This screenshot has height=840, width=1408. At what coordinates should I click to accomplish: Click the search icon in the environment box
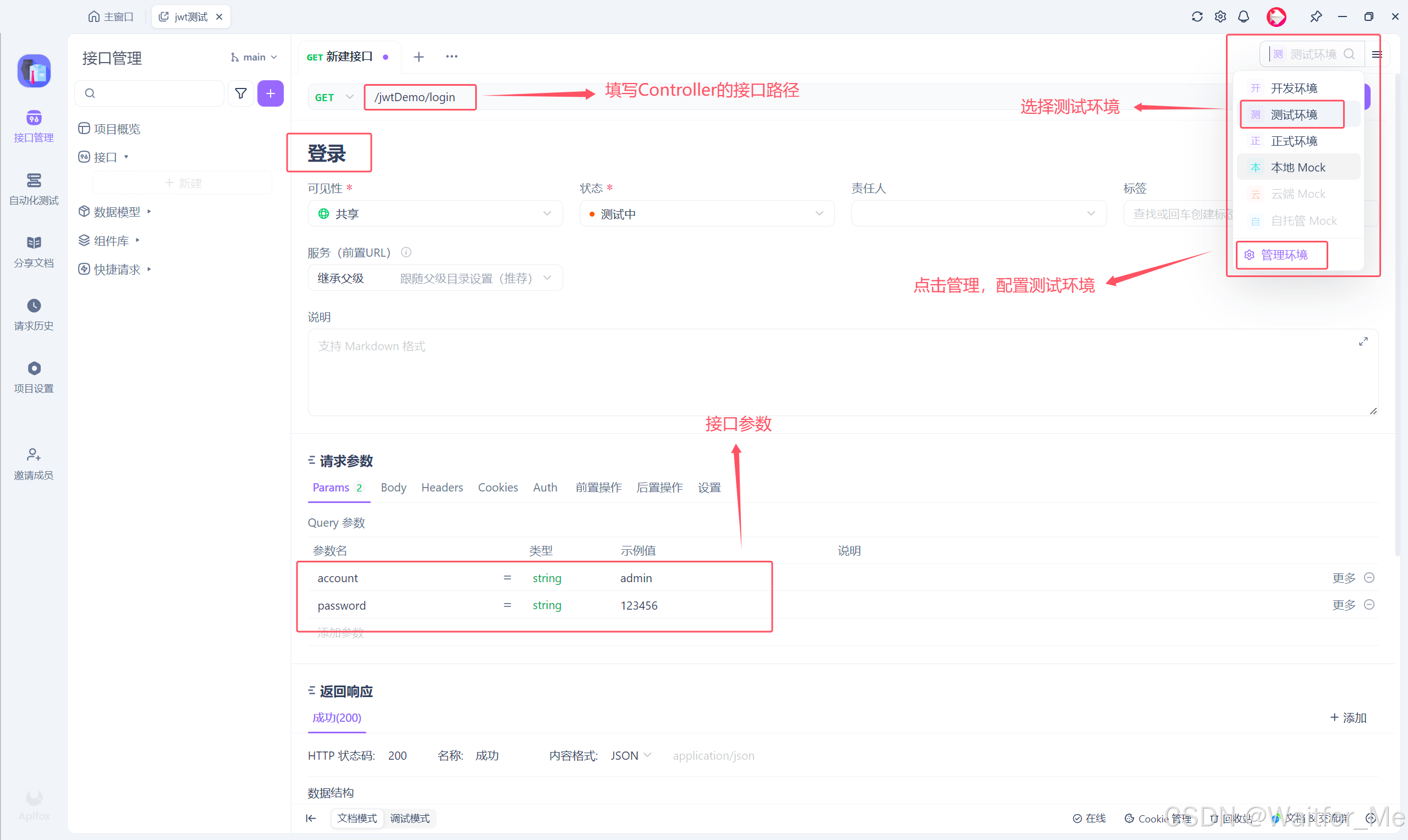[x=1350, y=54]
